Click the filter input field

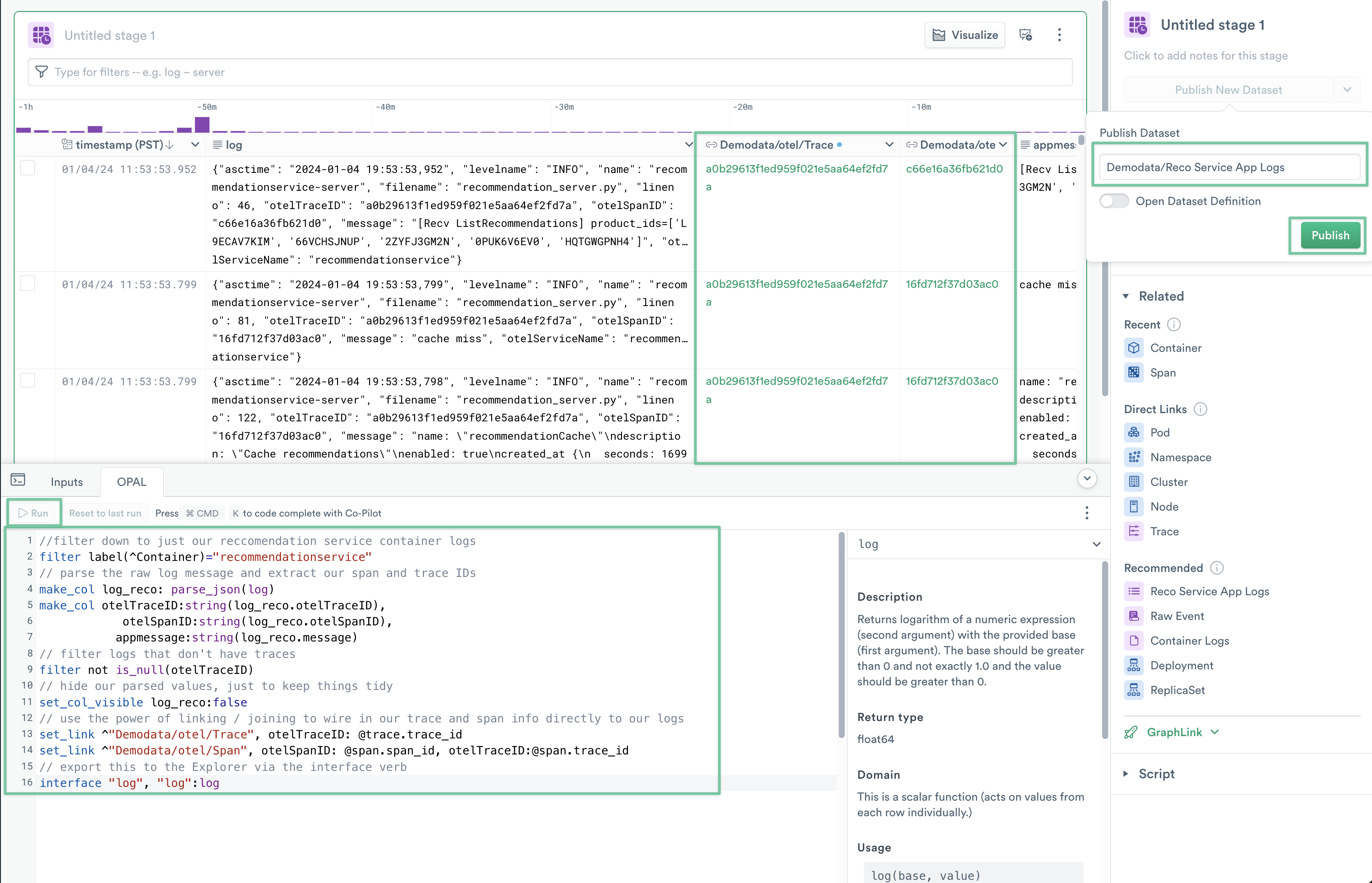coord(550,72)
